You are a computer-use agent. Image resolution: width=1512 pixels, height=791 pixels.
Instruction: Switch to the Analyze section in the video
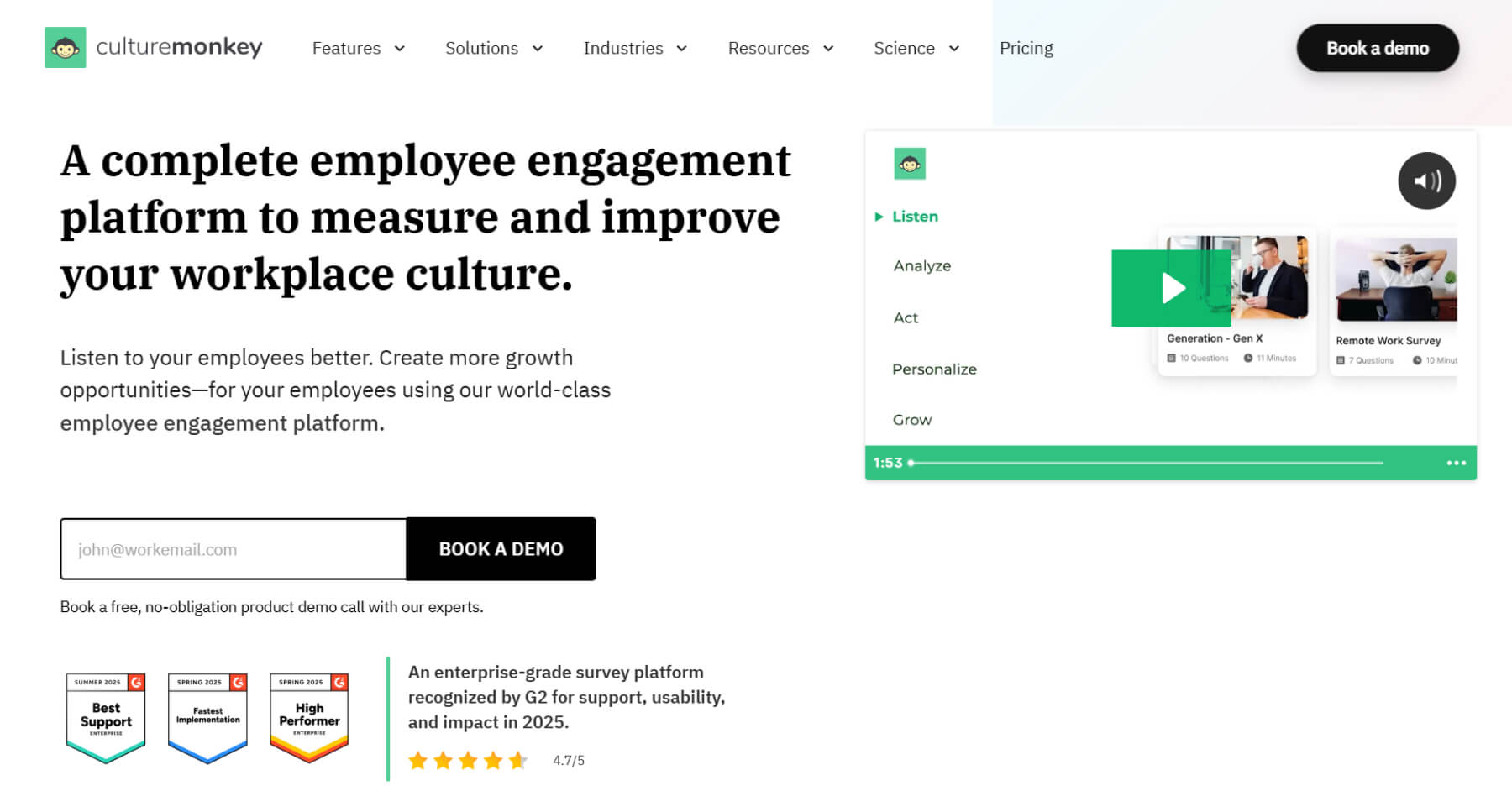coord(921,265)
